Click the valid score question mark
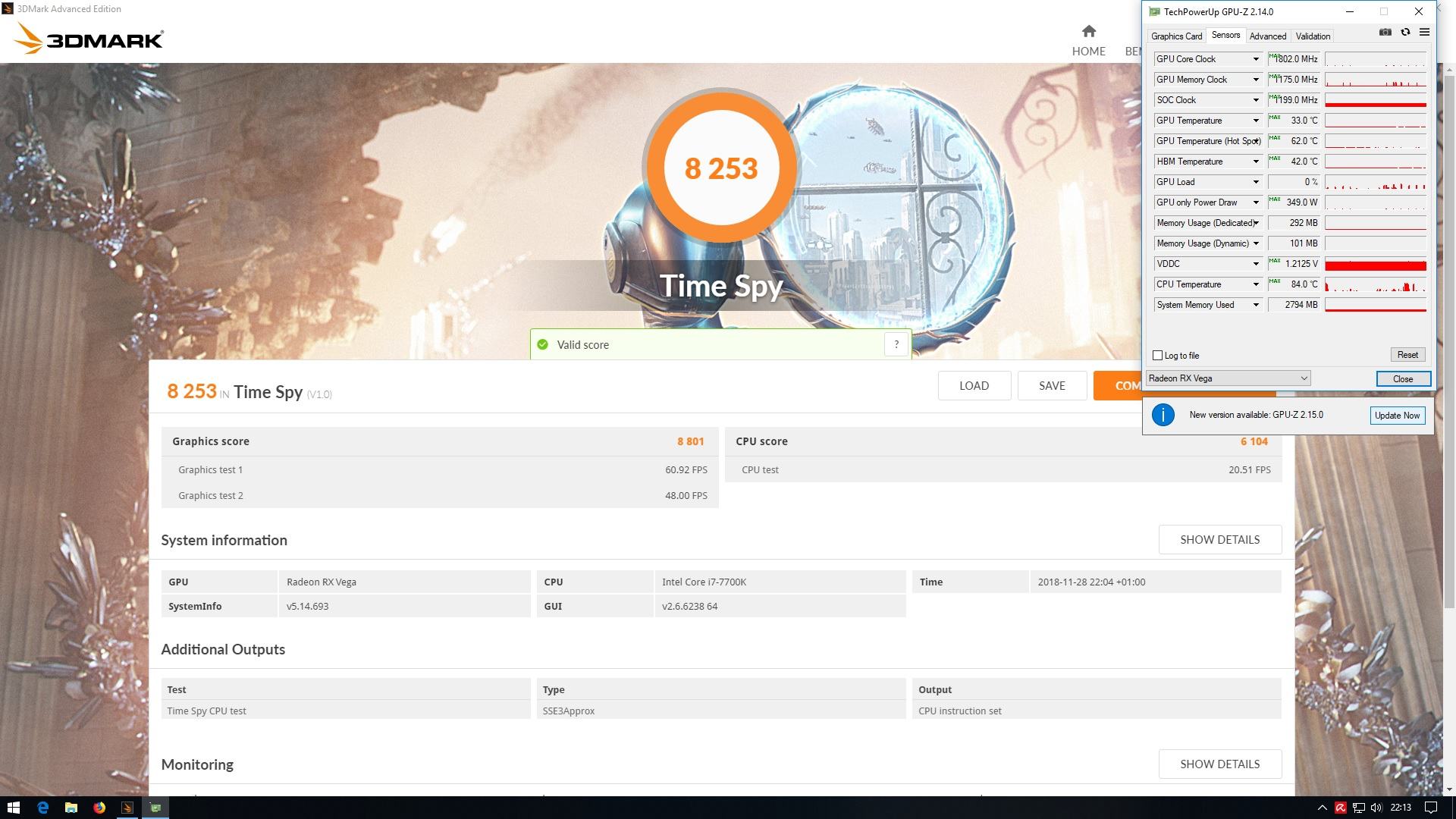 [x=896, y=344]
